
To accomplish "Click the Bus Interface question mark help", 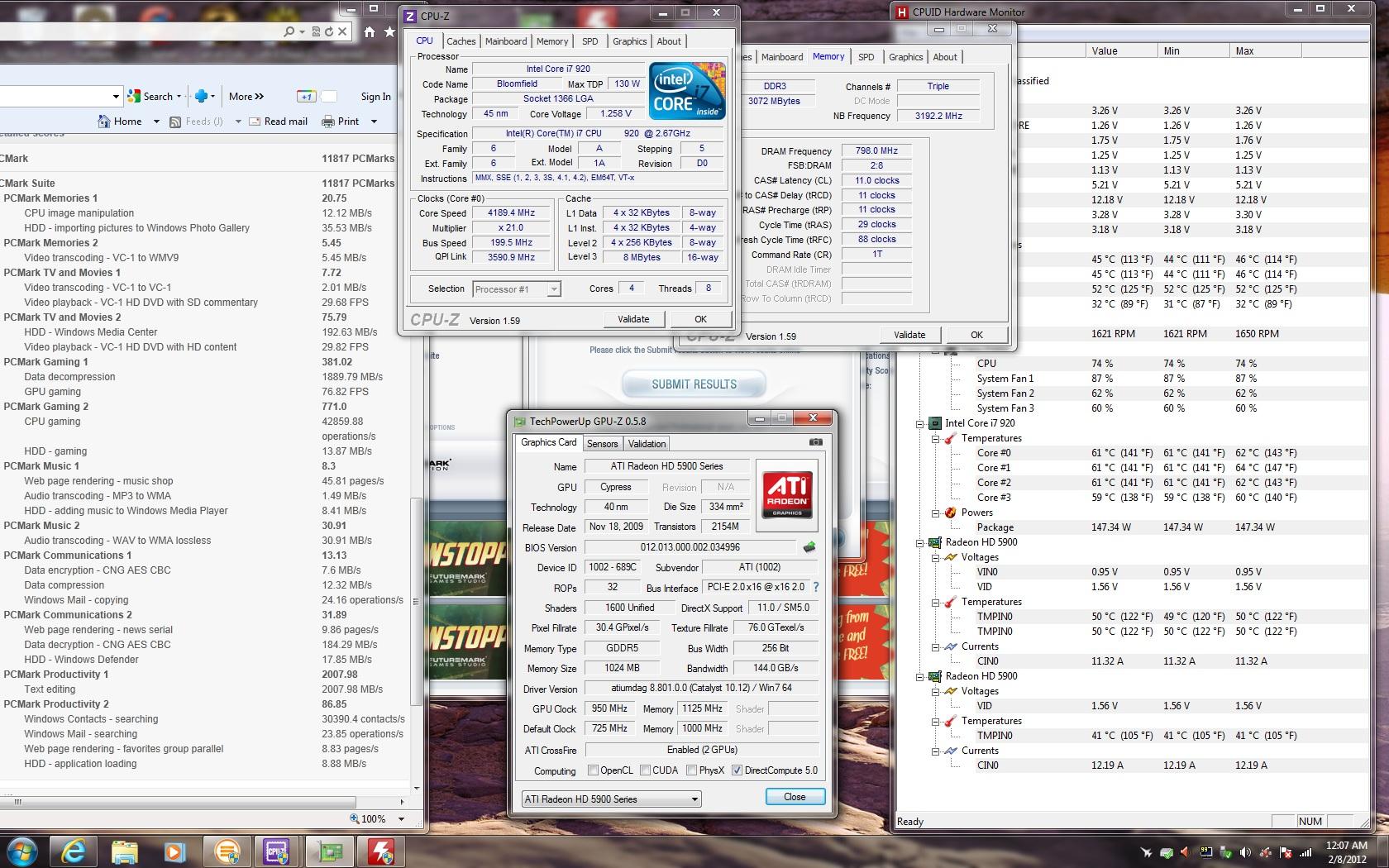I will point(816,587).
